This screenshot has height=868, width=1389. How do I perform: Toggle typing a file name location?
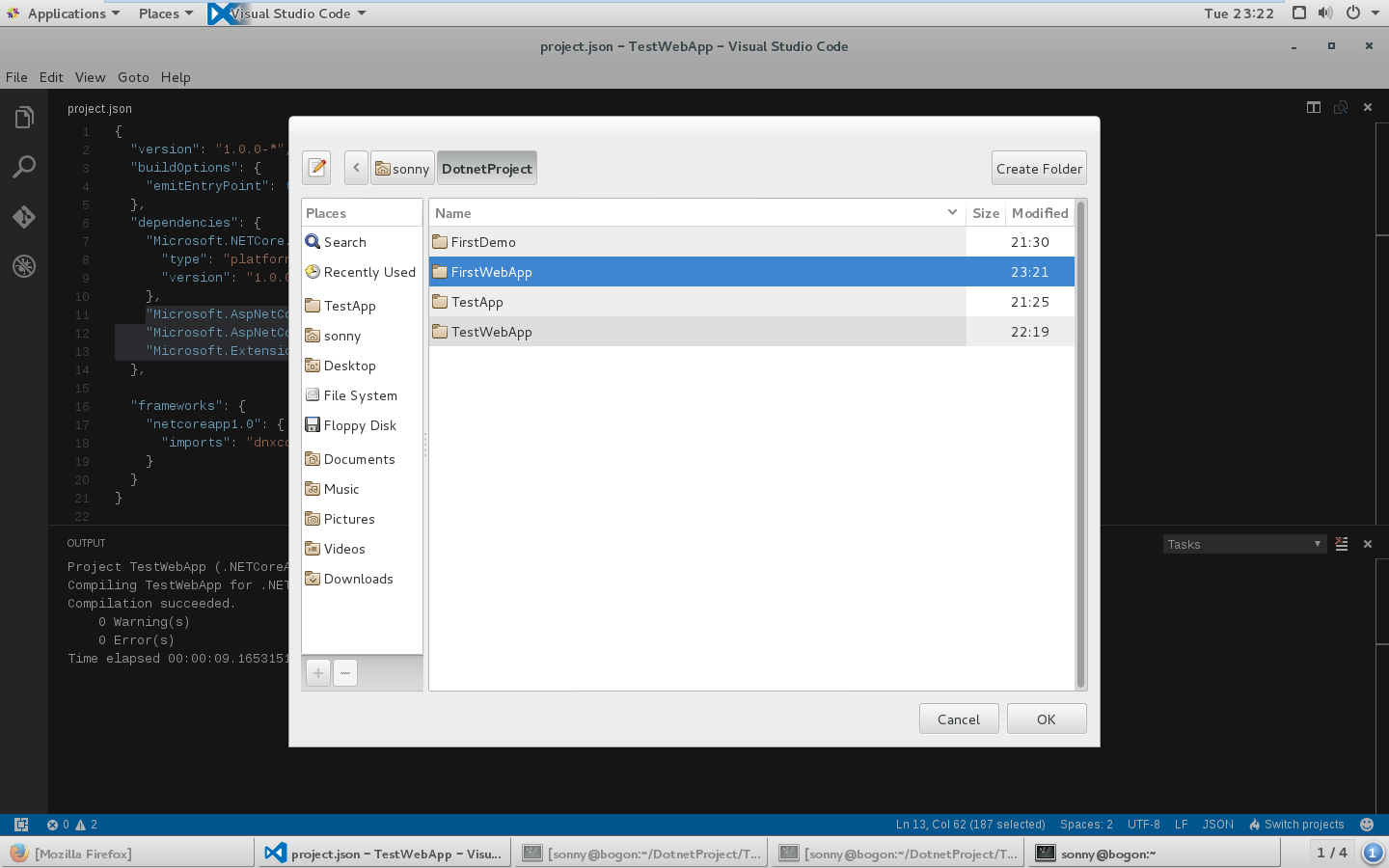316,168
